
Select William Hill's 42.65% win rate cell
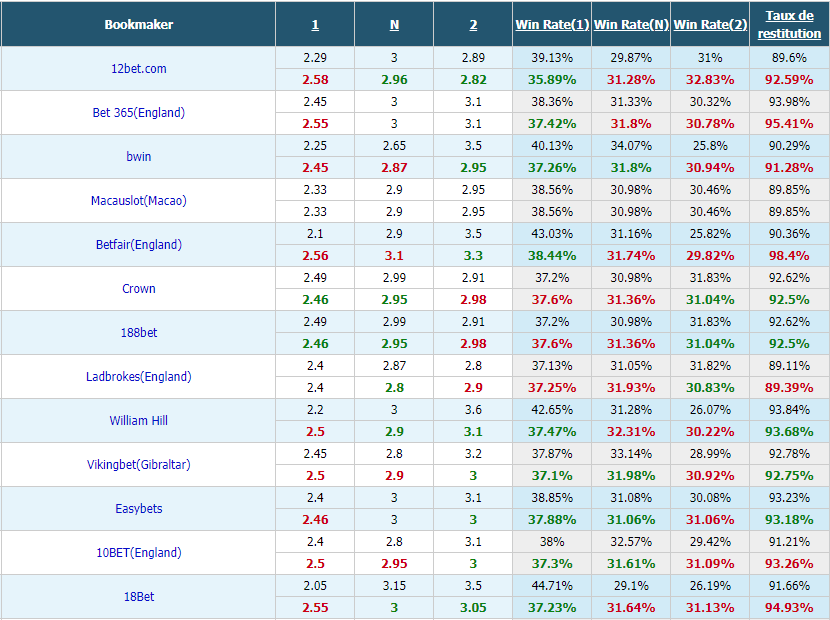tap(552, 409)
